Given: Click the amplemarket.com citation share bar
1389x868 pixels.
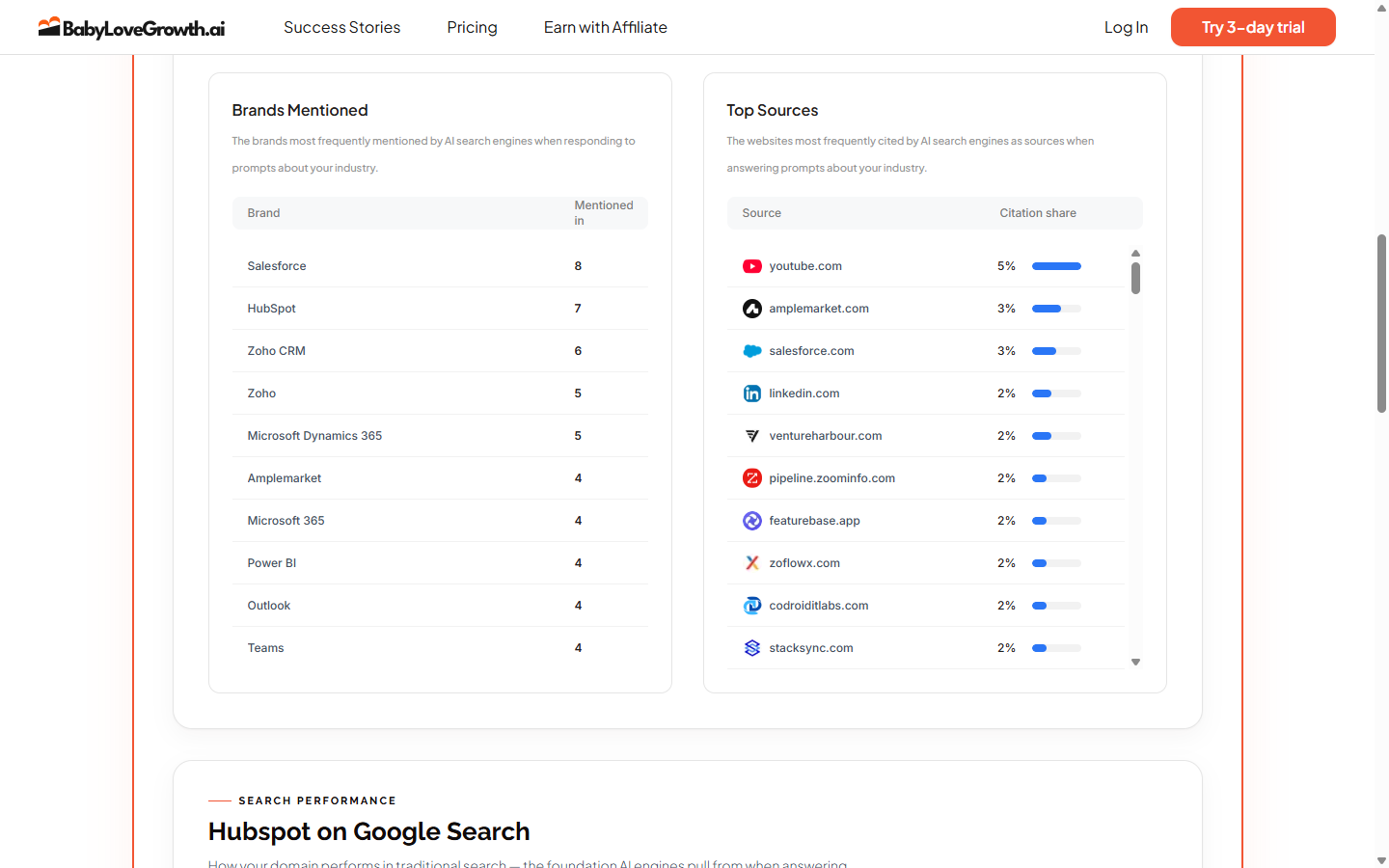Looking at the screenshot, I should [x=1056, y=309].
